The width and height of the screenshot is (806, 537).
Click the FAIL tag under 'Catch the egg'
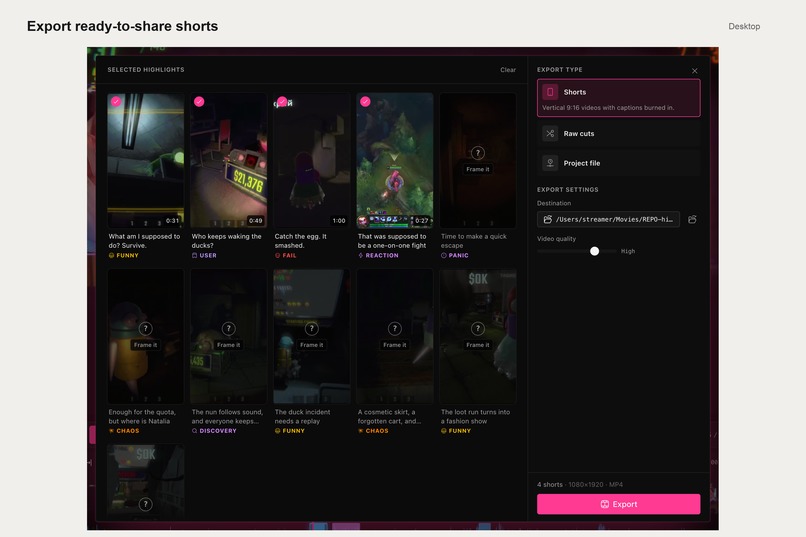click(285, 255)
